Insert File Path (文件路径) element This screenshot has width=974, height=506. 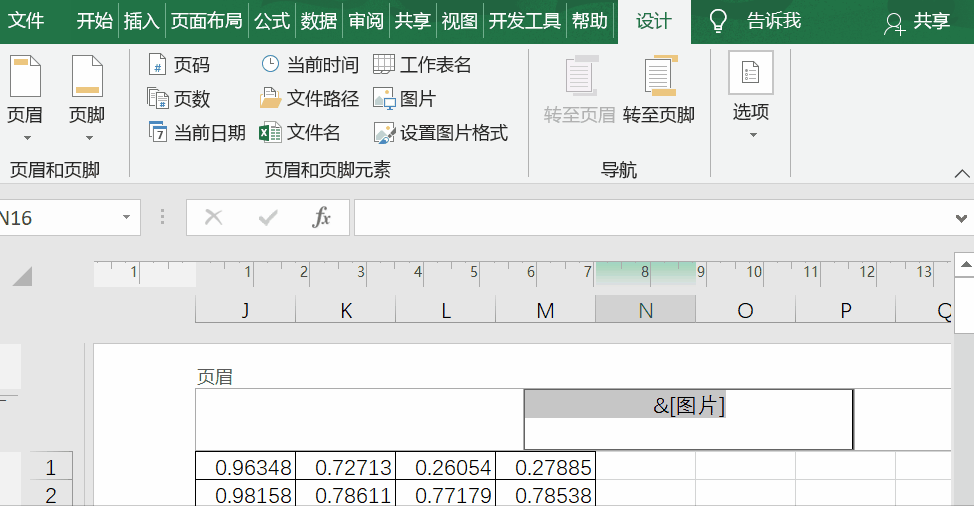[x=309, y=98]
